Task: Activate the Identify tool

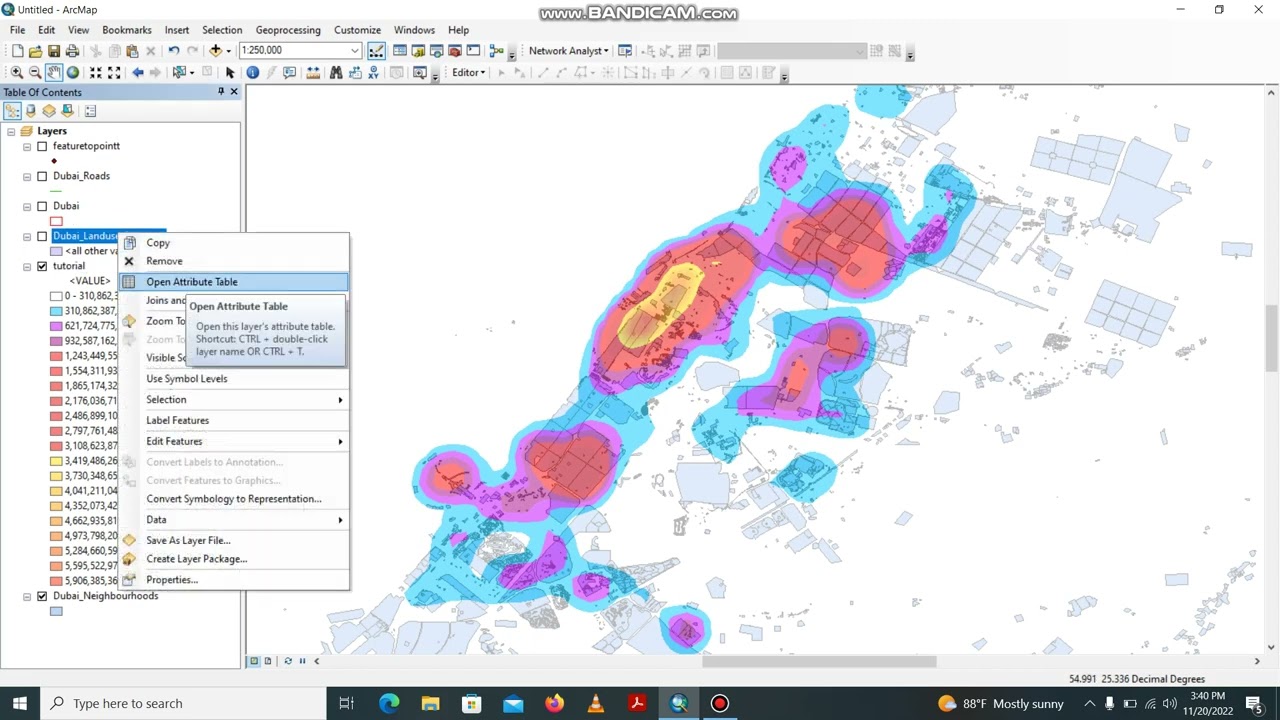Action: [253, 73]
